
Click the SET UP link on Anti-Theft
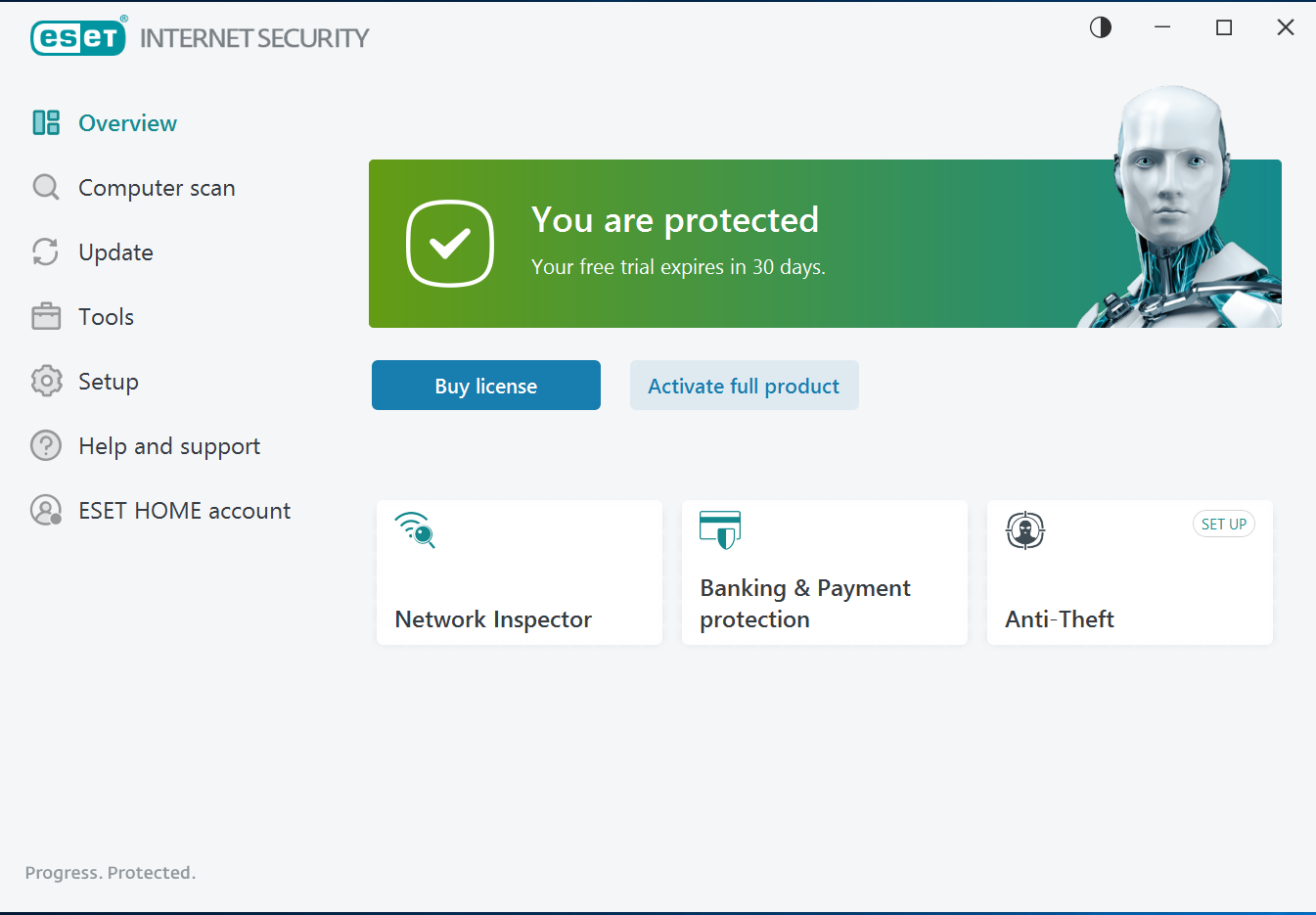[1224, 524]
